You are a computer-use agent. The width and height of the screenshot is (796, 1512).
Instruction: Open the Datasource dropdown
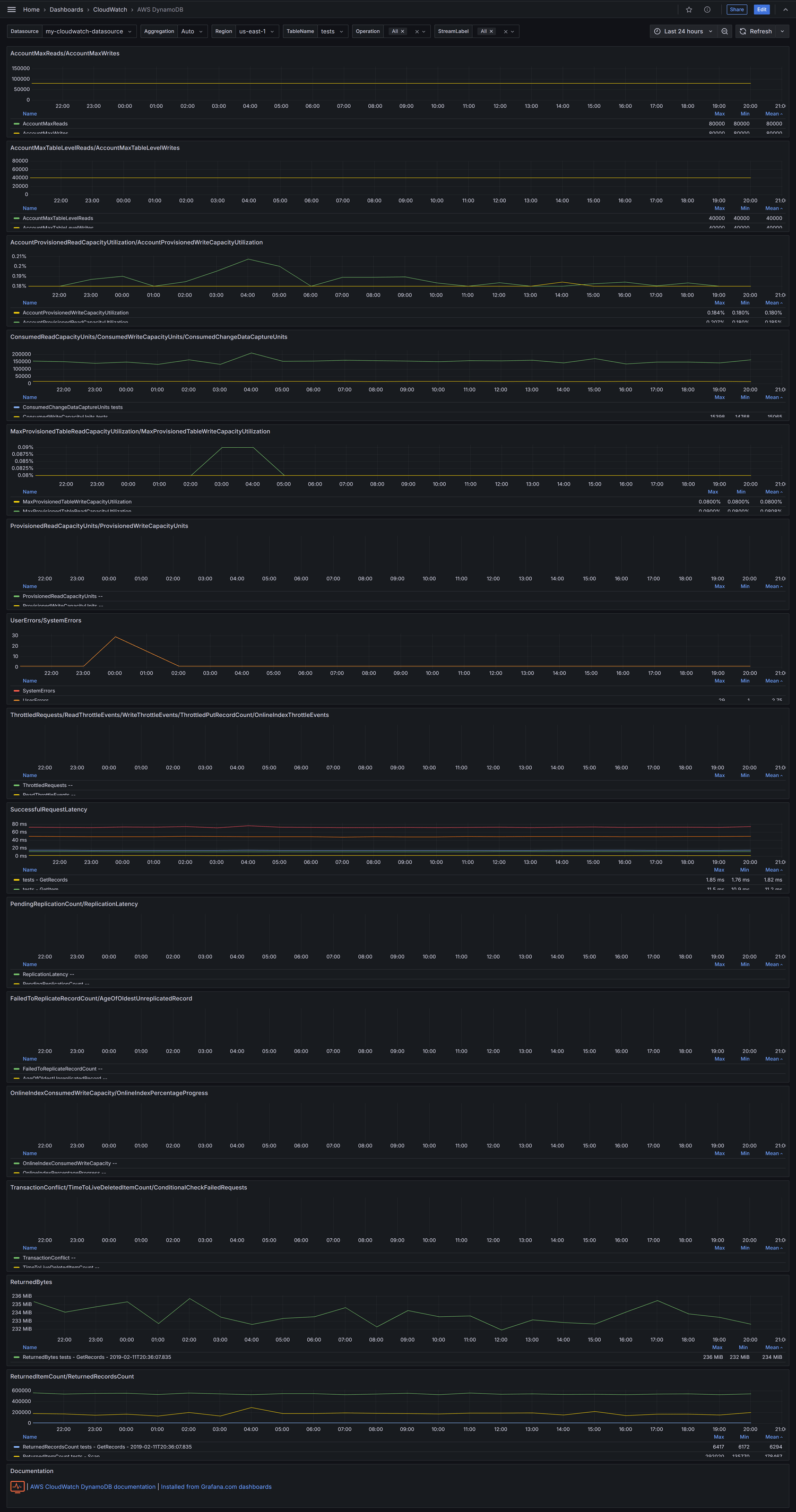click(x=89, y=31)
